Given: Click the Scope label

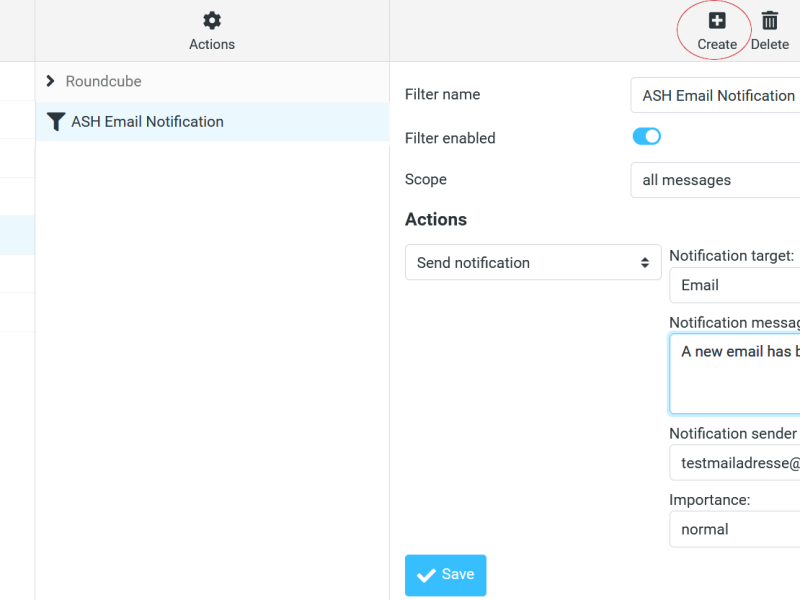Looking at the screenshot, I should coord(426,180).
